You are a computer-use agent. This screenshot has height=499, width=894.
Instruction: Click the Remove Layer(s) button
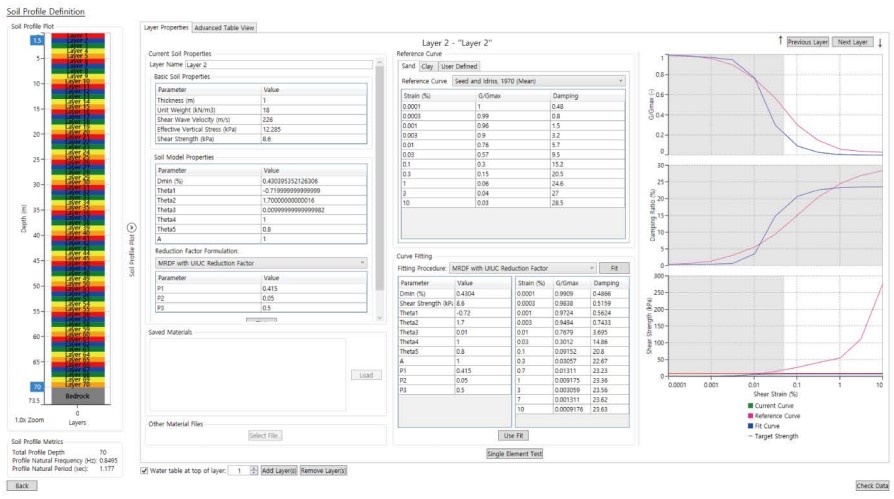tap(323, 470)
